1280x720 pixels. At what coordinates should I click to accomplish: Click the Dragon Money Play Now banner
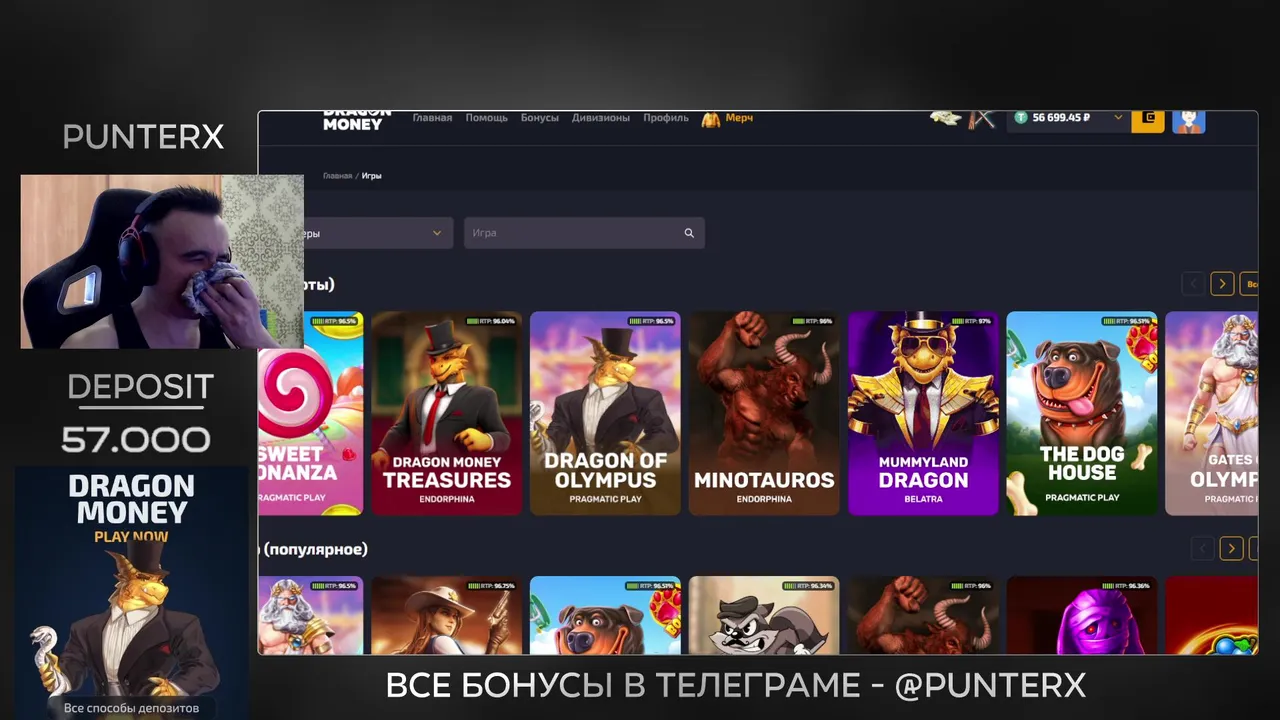[132, 592]
